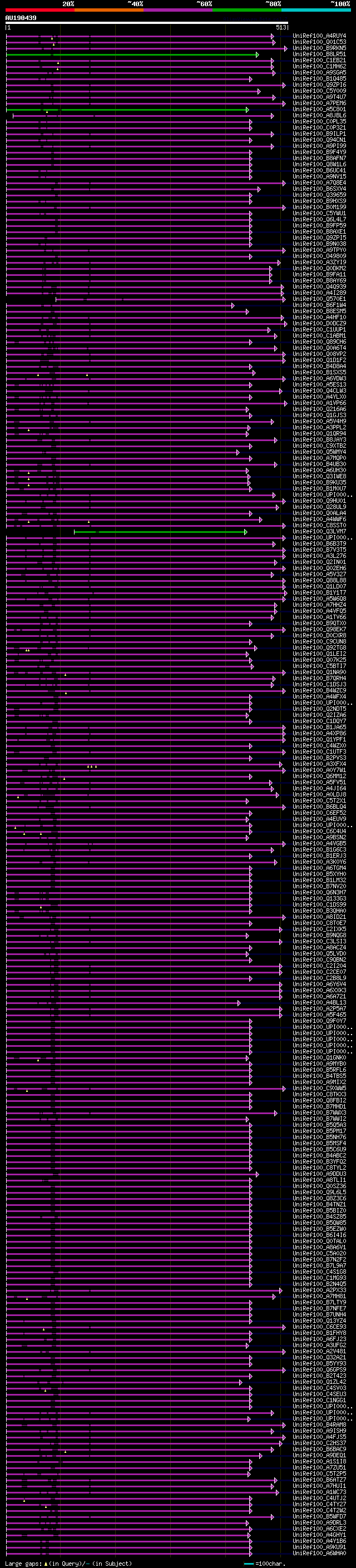Open hit UniRef100_A6WHA0

pos(319,1554)
